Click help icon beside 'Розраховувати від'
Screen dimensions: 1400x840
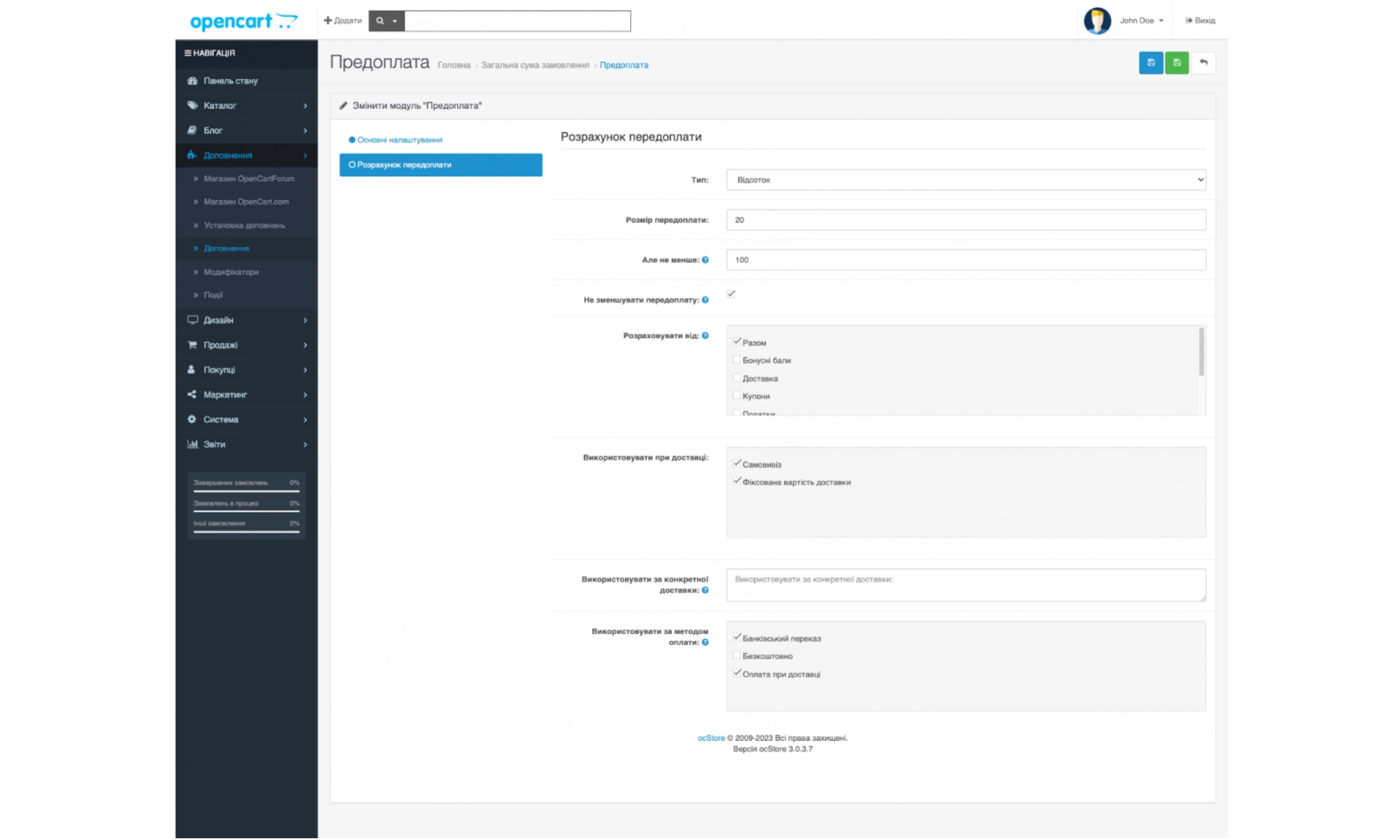pyautogui.click(x=705, y=335)
